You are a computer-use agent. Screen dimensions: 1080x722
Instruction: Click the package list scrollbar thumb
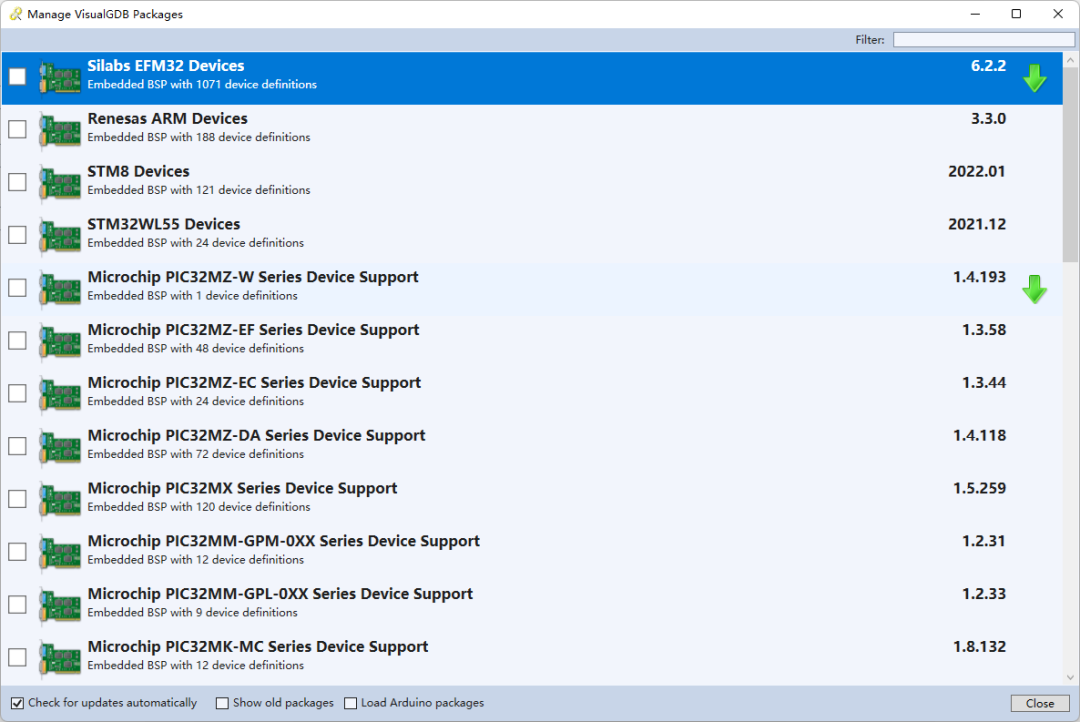point(1070,164)
